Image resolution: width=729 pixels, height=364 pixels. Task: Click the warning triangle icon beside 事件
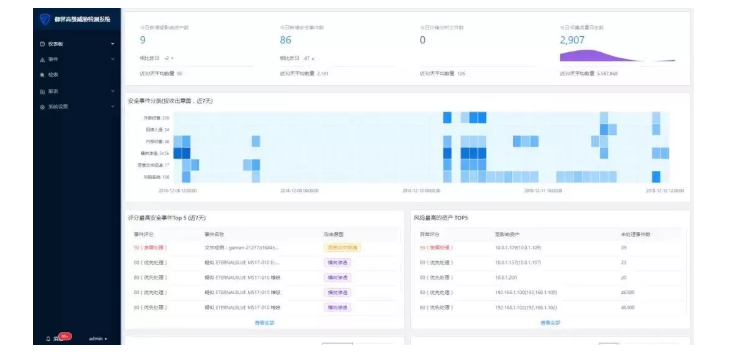tap(42, 60)
